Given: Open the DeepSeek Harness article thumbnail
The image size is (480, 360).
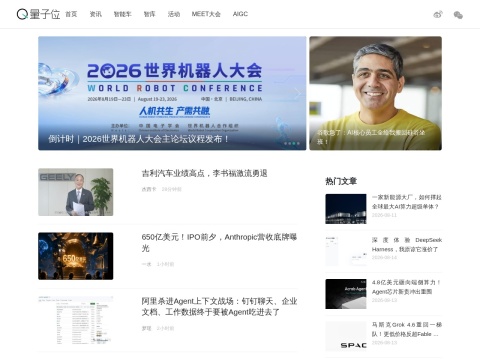Looking at the screenshot, I should point(346,251).
